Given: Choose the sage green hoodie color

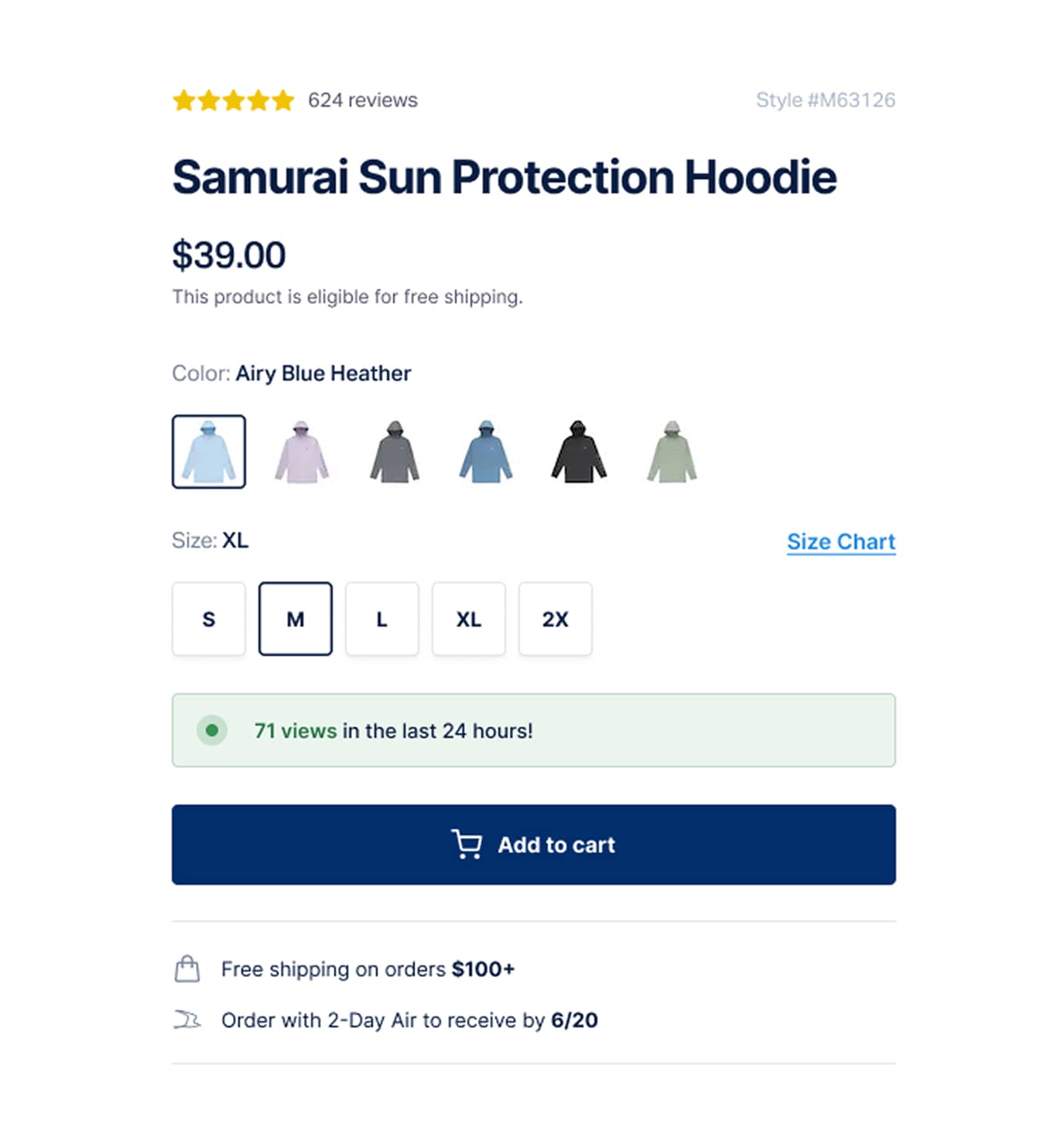Looking at the screenshot, I should point(672,453).
